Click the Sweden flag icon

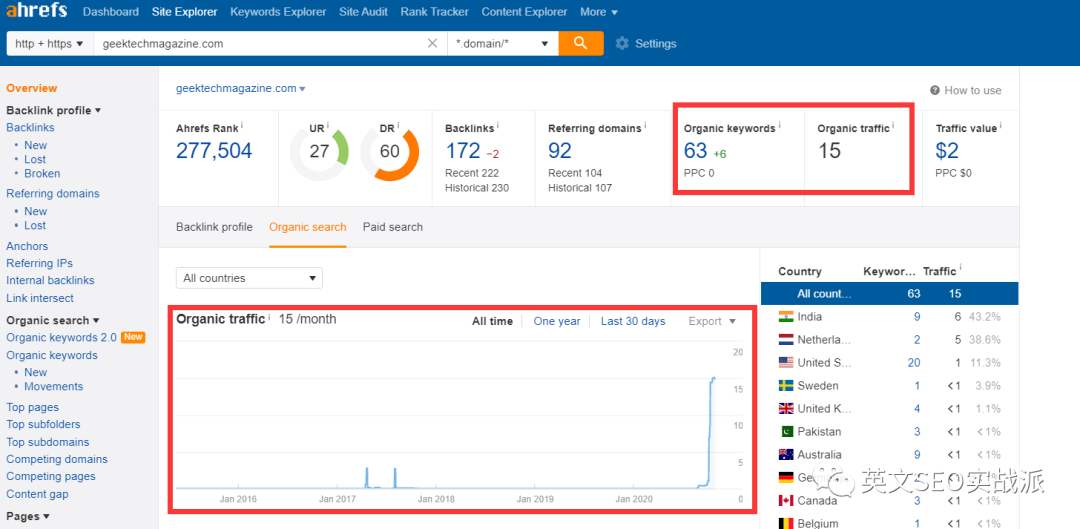pyautogui.click(x=786, y=386)
